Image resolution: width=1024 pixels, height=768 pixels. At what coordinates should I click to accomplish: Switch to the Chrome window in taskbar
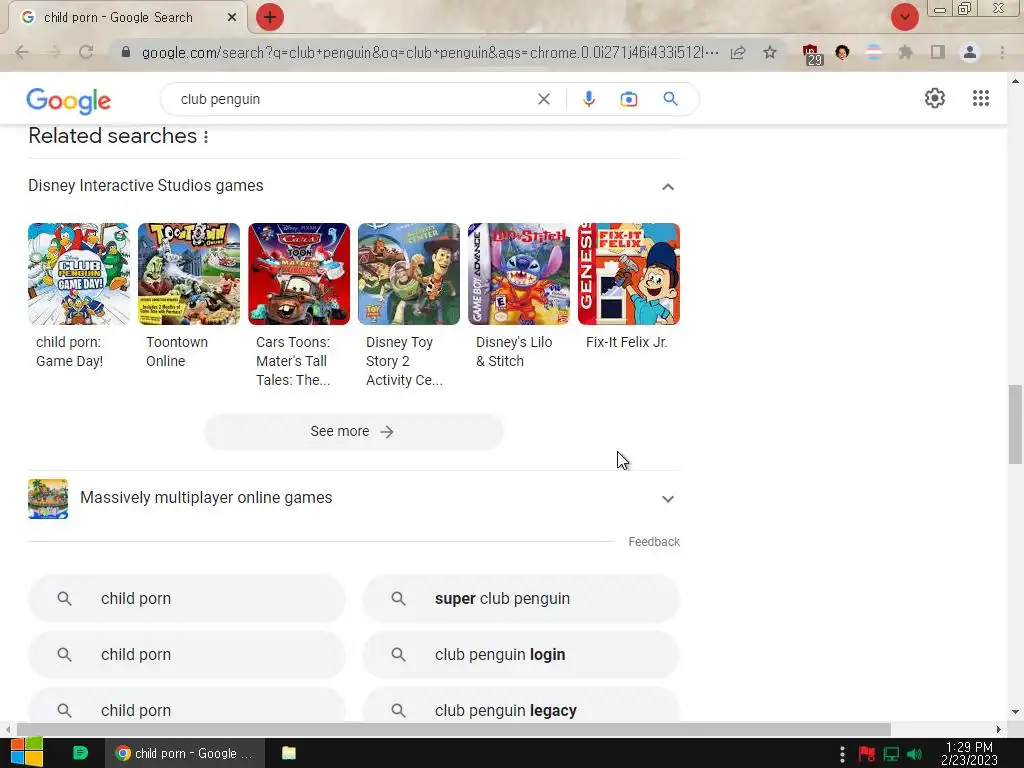click(185, 753)
